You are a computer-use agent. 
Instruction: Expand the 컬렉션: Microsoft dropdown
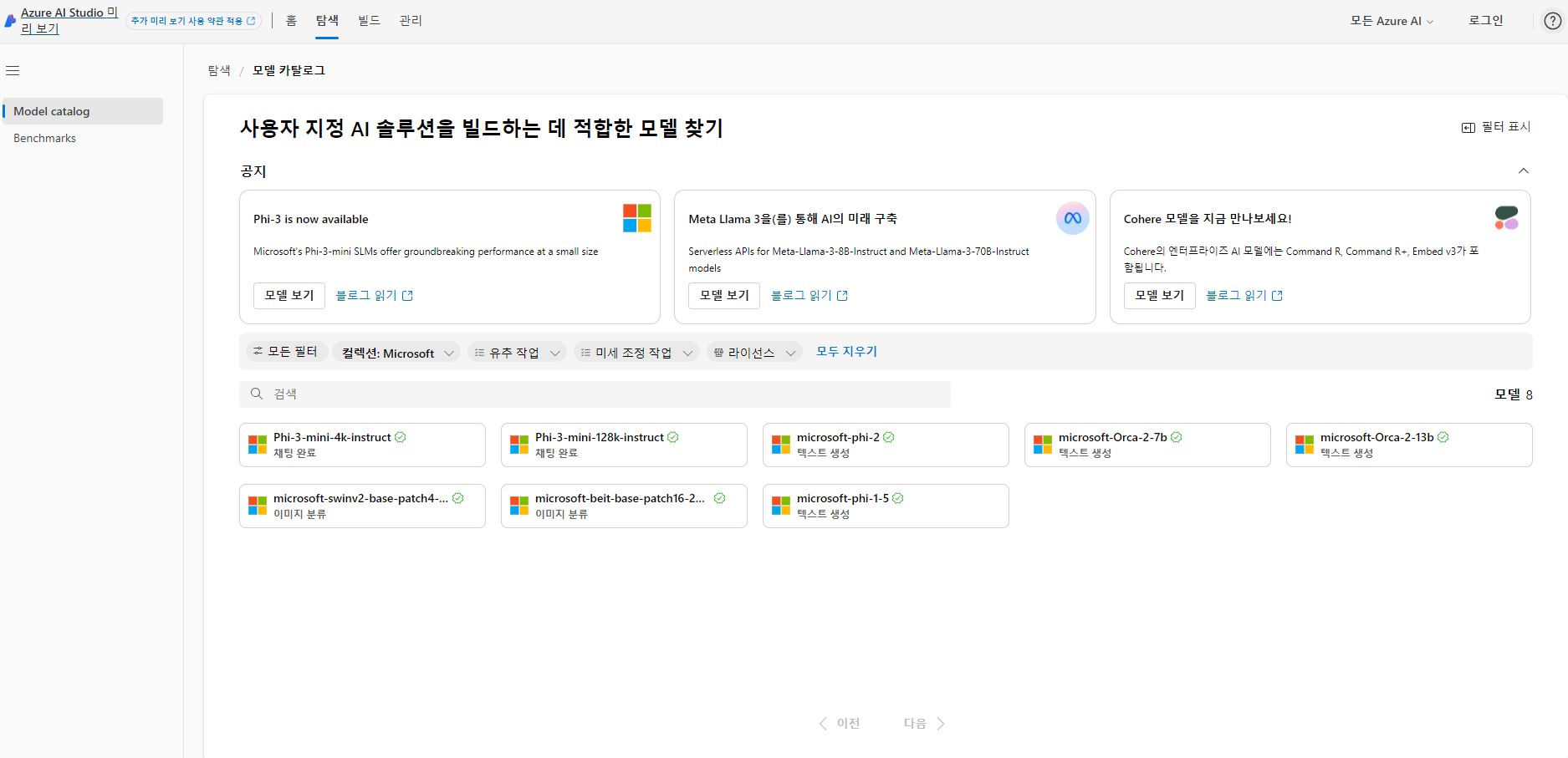click(397, 353)
